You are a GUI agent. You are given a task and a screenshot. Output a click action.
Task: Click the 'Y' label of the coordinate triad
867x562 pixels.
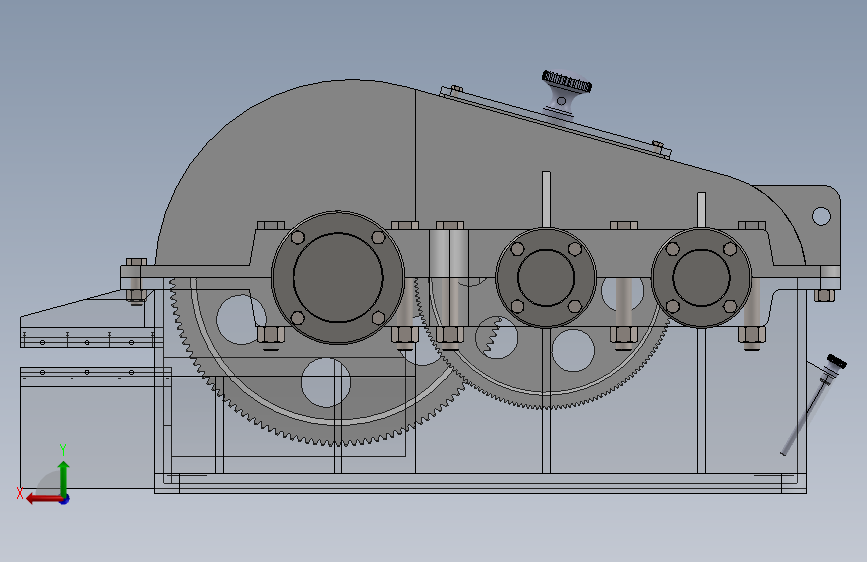click(63, 450)
